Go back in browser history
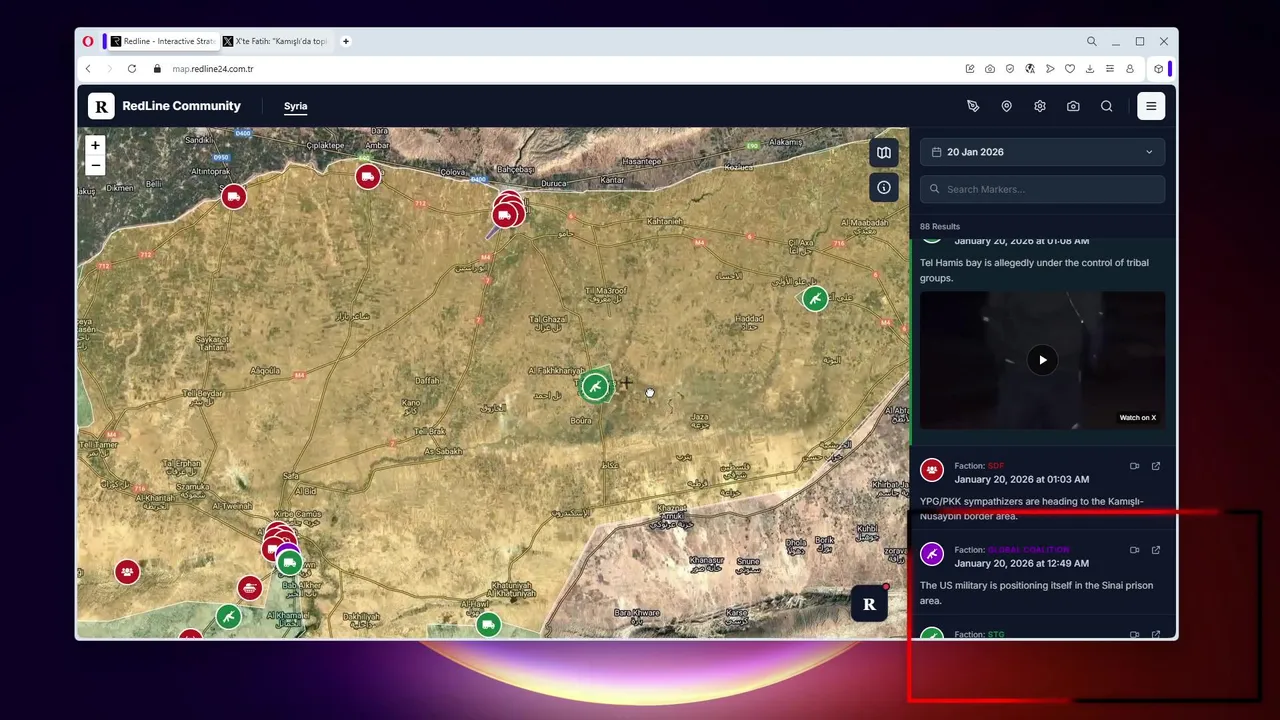 88,69
